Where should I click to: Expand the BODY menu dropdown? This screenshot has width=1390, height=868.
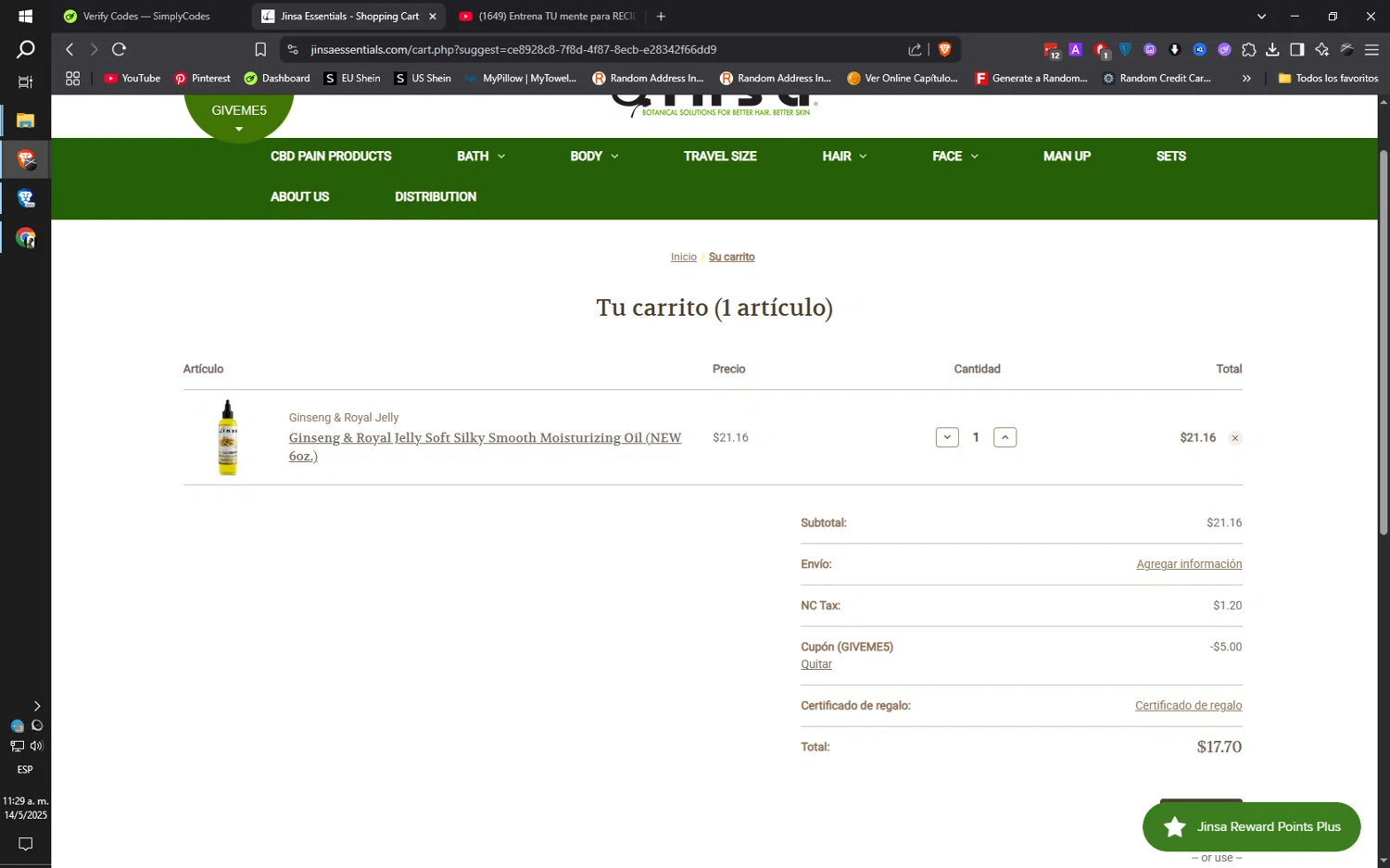pyautogui.click(x=614, y=157)
